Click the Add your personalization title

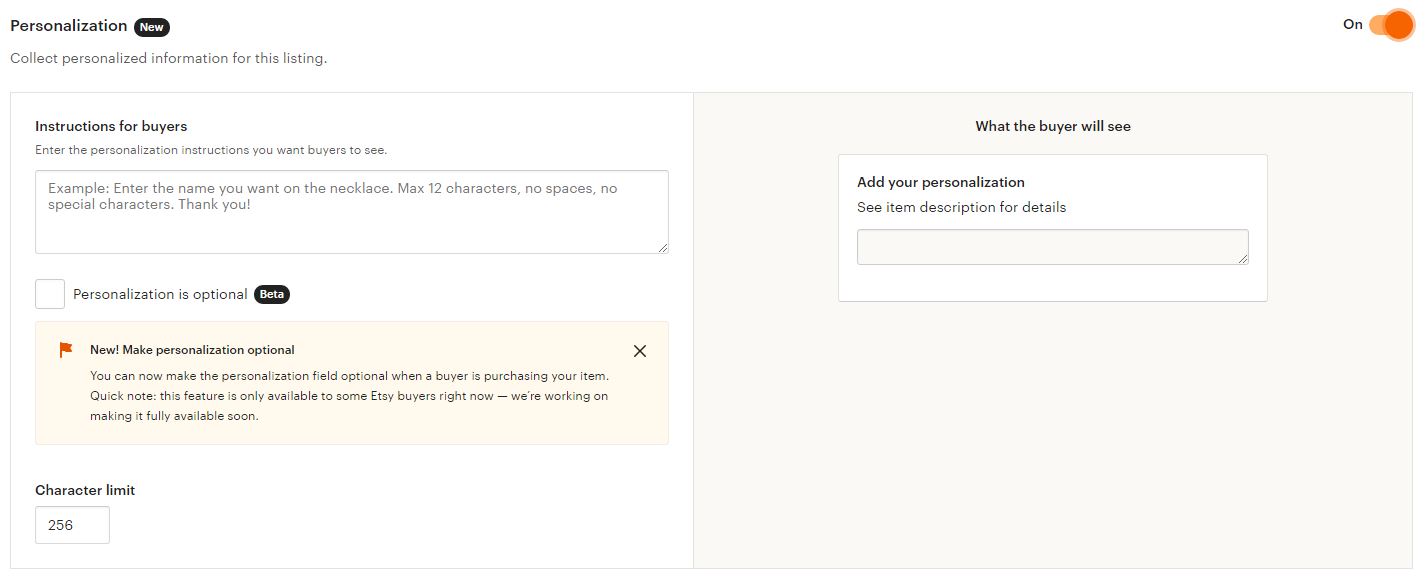941,182
